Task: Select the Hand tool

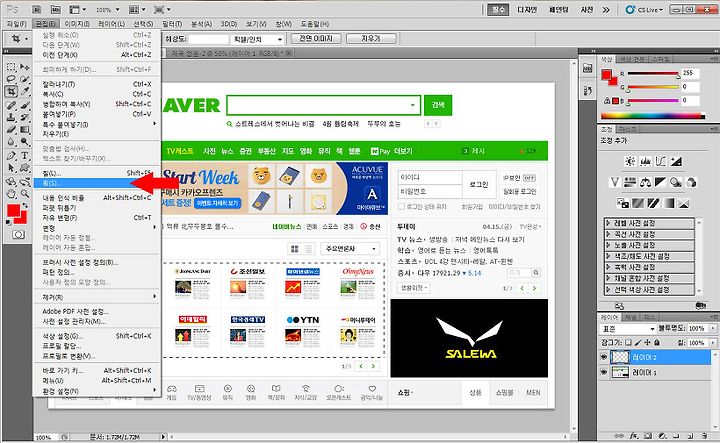Action: point(11,194)
